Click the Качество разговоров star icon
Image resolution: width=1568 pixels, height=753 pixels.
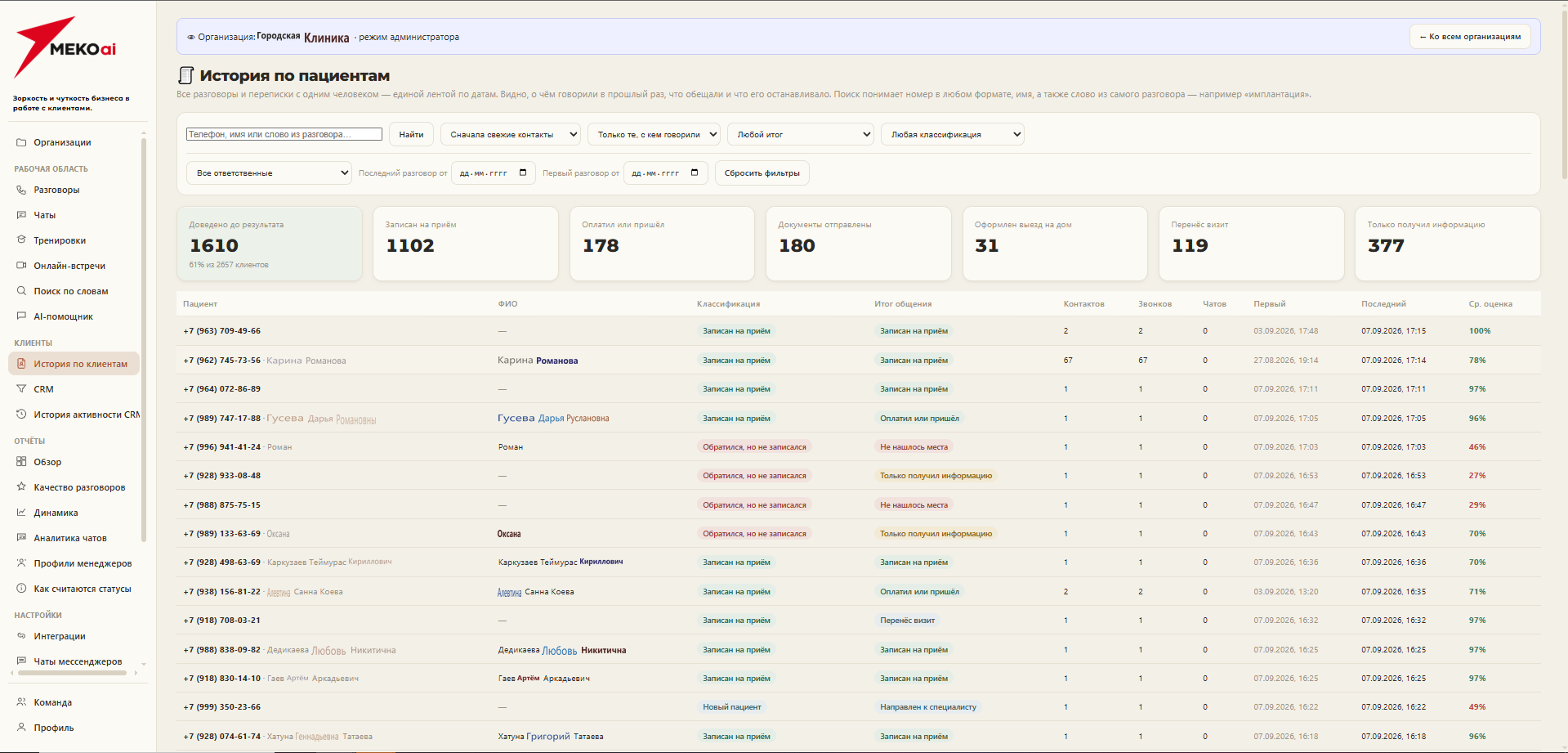tap(21, 487)
